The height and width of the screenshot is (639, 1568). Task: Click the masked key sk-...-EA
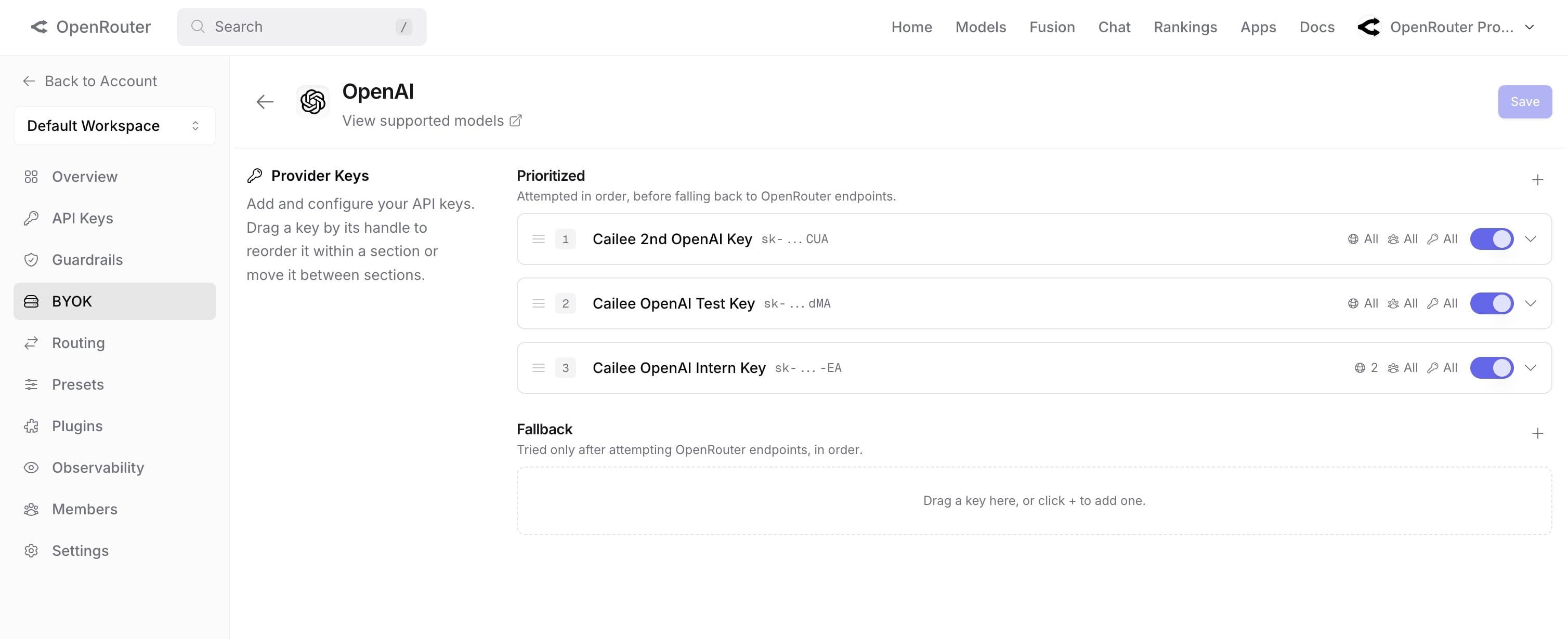[x=808, y=368]
